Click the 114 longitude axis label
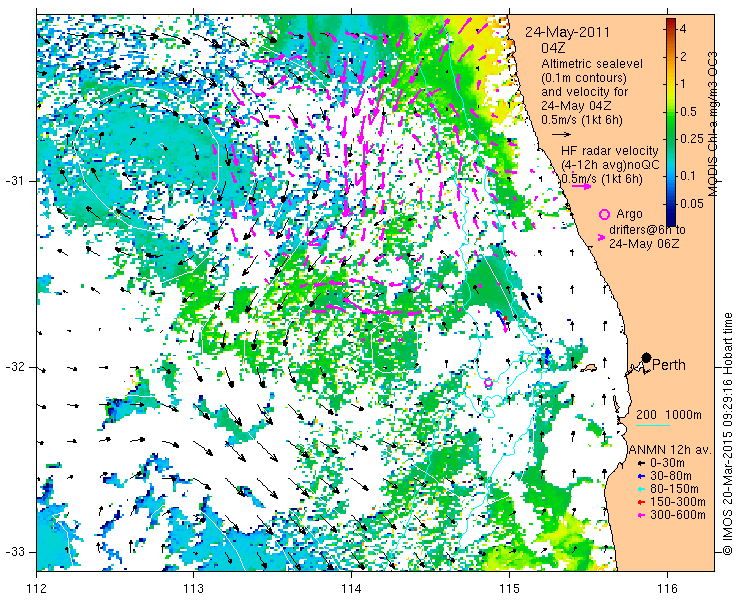The height and width of the screenshot is (600, 740). pos(351,589)
